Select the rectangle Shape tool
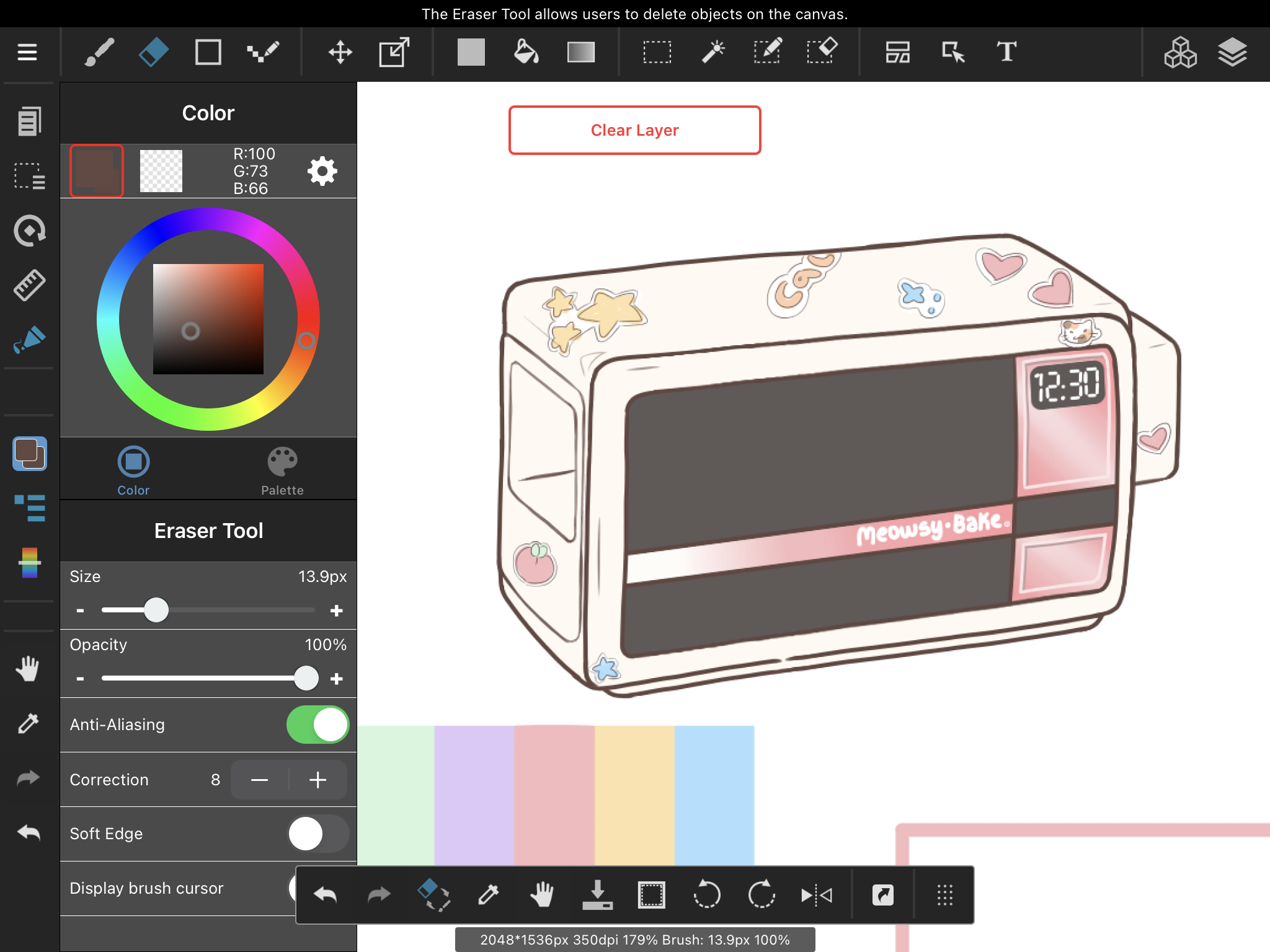Image resolution: width=1270 pixels, height=952 pixels. coord(208,52)
